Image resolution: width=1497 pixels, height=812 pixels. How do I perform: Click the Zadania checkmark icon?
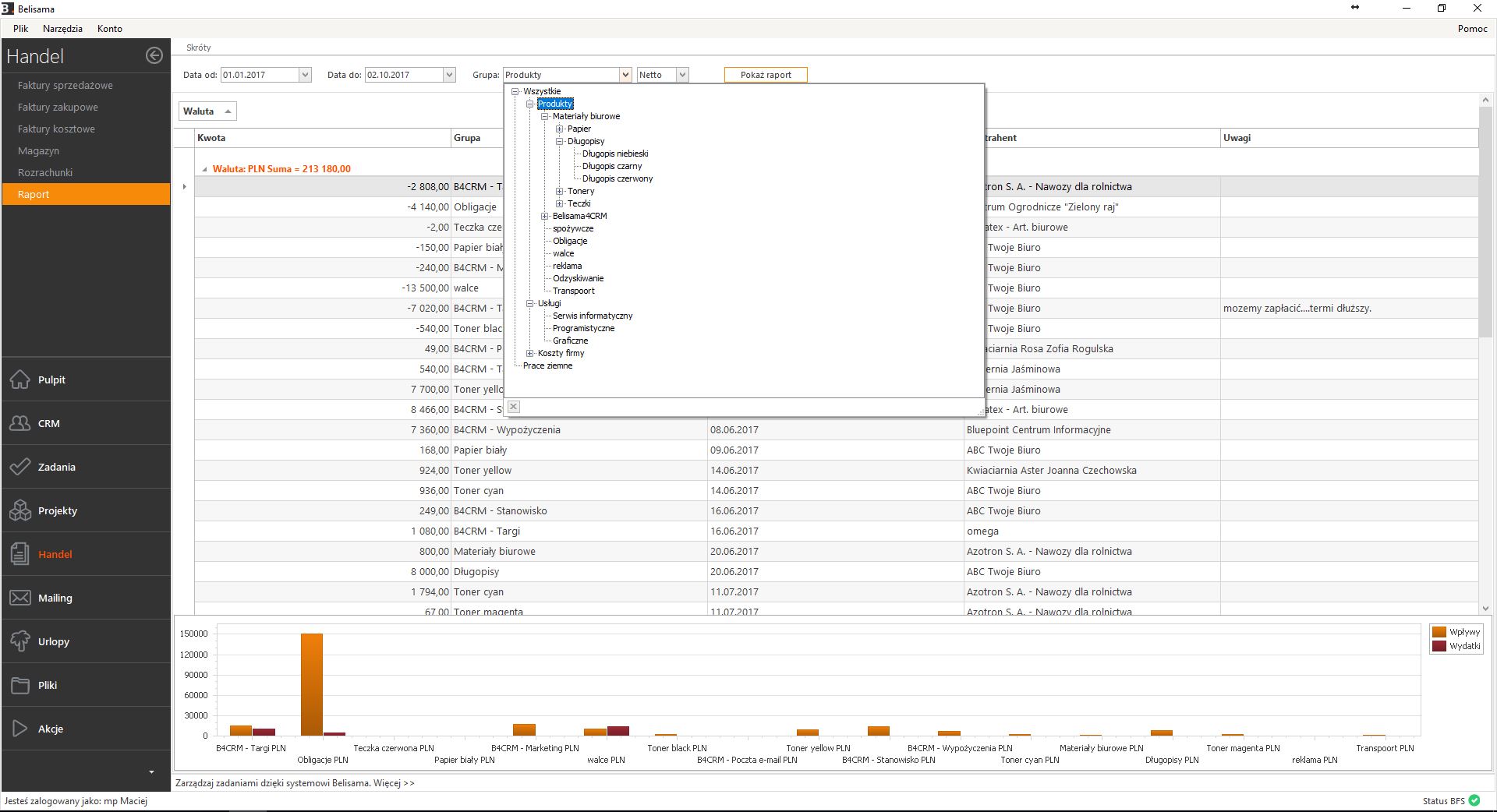[19, 467]
